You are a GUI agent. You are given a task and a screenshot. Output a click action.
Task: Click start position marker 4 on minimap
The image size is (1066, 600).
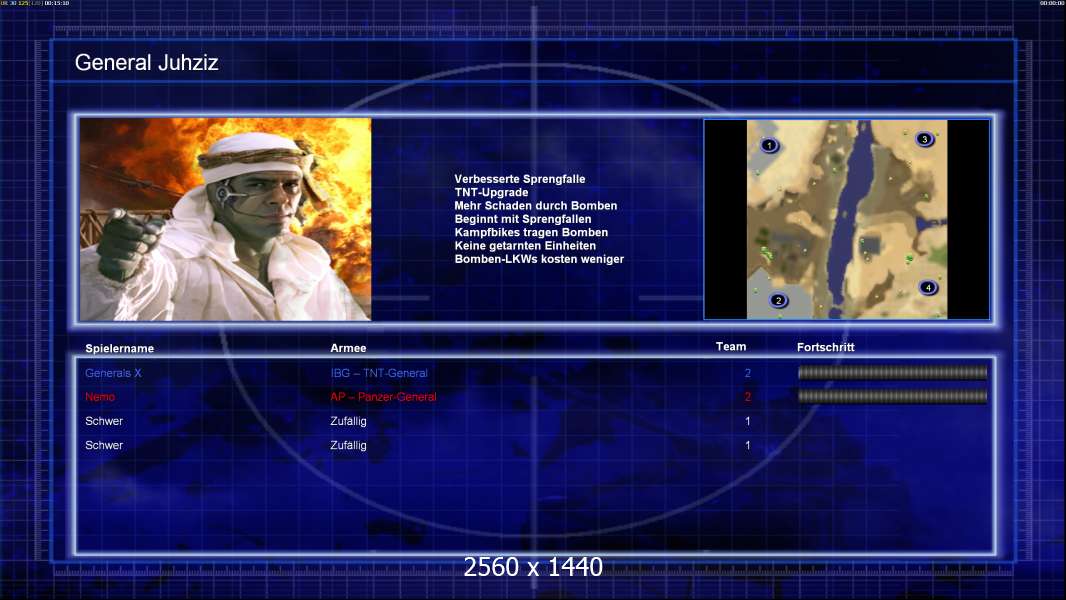point(928,287)
